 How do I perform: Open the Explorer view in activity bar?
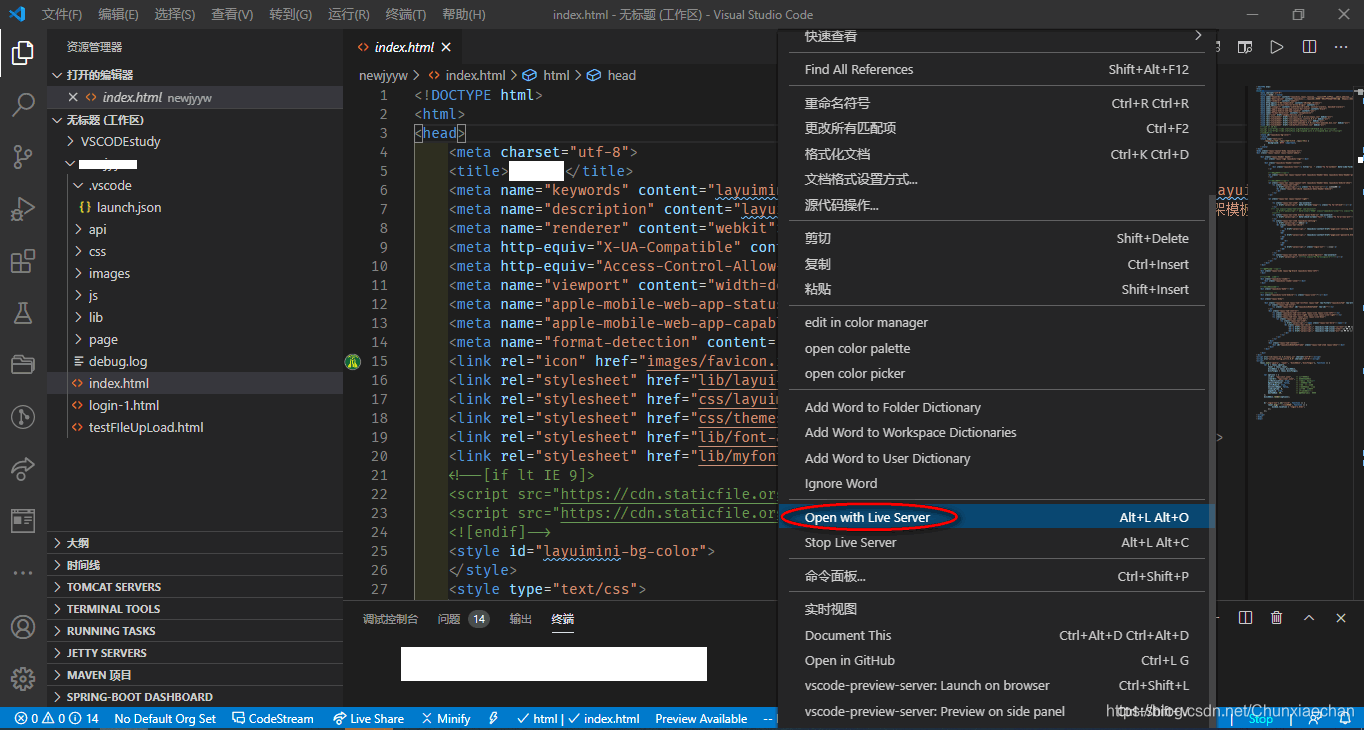point(23,53)
